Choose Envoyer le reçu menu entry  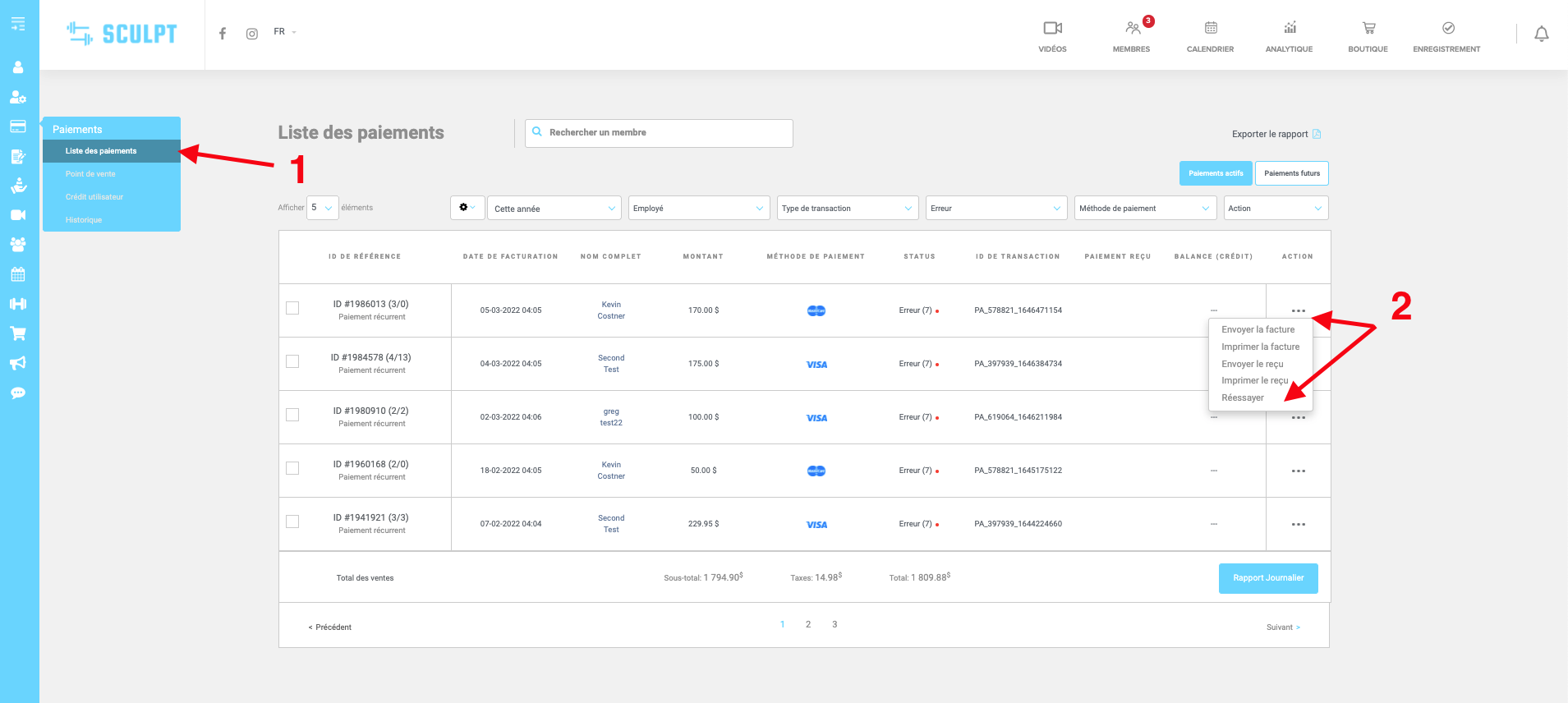pos(1252,364)
